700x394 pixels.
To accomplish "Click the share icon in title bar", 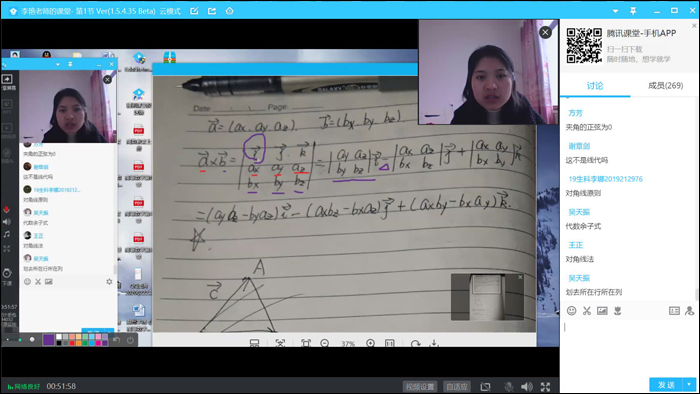I will click(x=212, y=11).
